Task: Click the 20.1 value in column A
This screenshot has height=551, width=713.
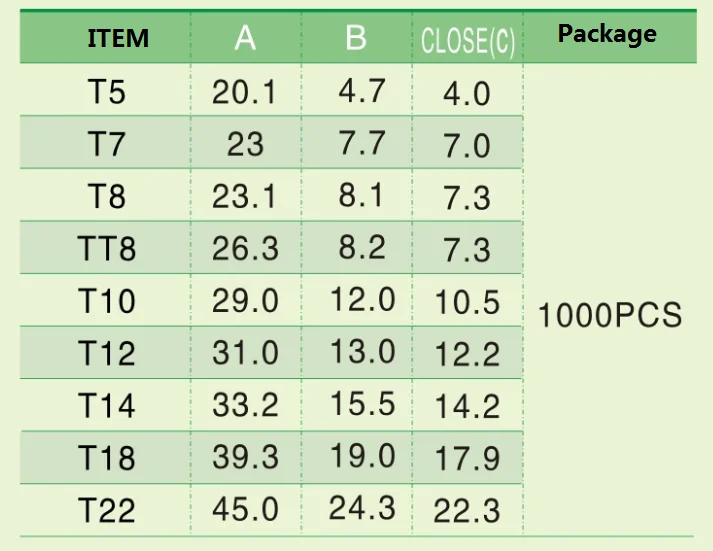Action: (244, 92)
